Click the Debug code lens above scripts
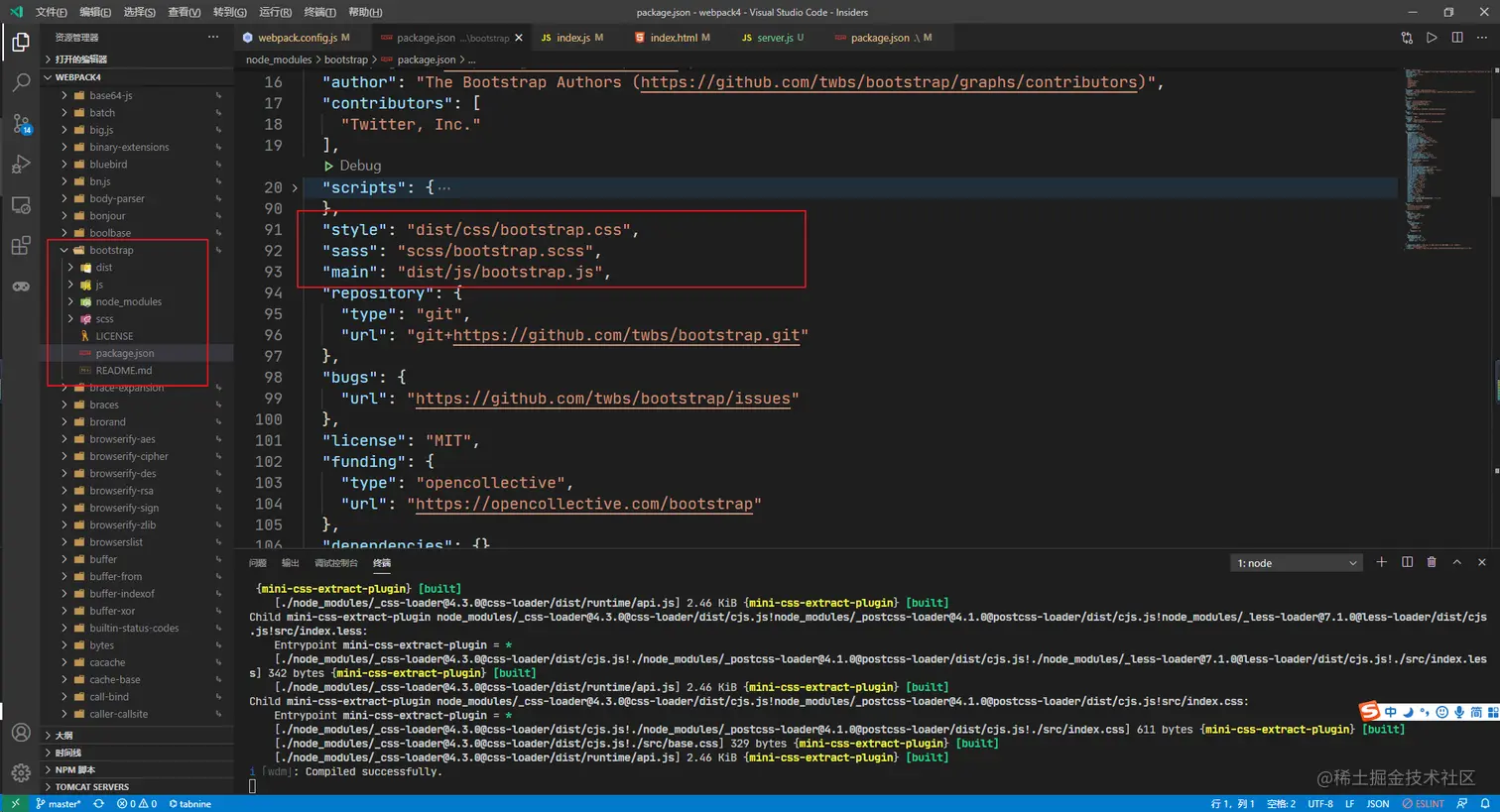 pos(353,166)
